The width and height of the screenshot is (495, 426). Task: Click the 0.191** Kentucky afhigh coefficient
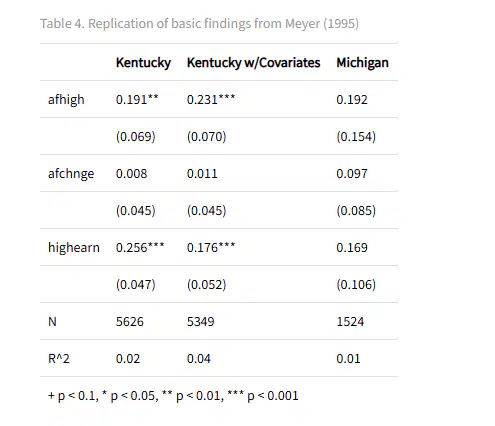[137, 100]
